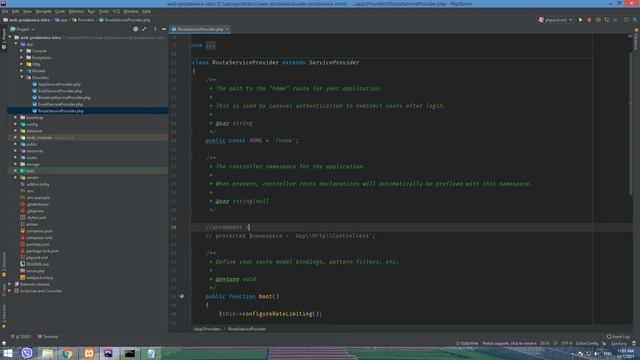
Task: Open XAMPP from the taskbar
Action: [89, 353]
